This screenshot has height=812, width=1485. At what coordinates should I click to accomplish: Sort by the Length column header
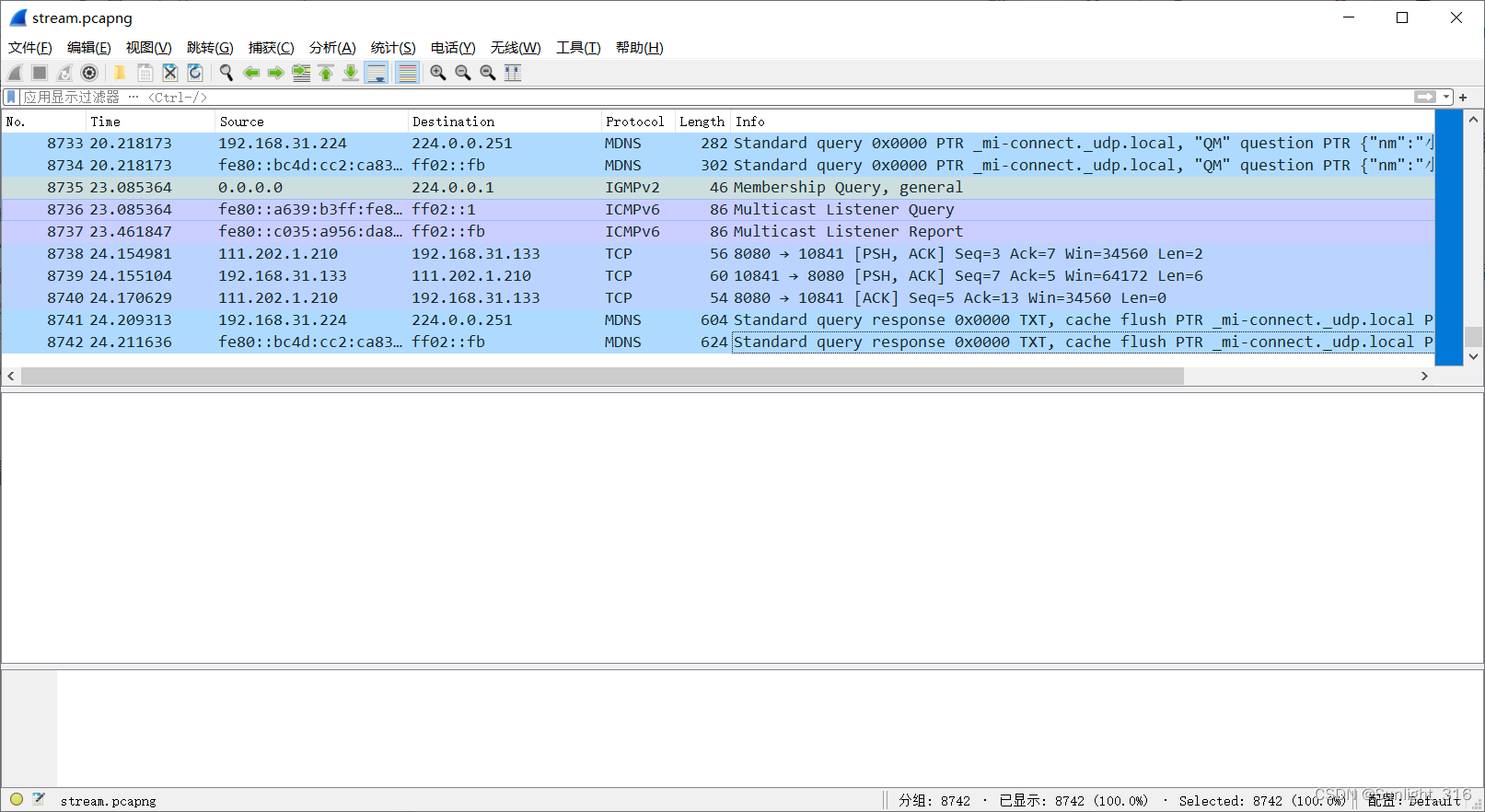[x=703, y=122]
